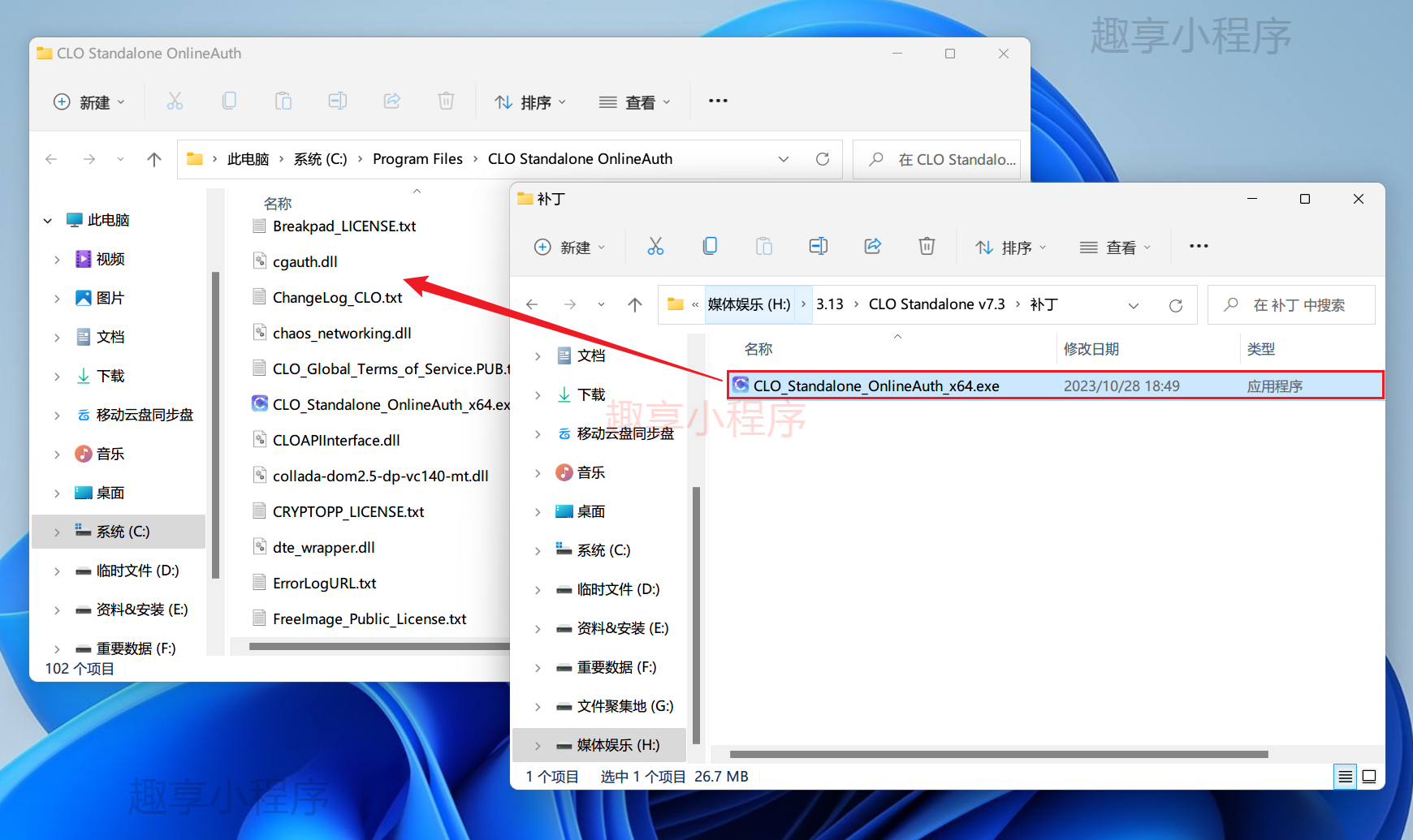Go back in CLO Standalone OnlineAuth window

point(51,159)
